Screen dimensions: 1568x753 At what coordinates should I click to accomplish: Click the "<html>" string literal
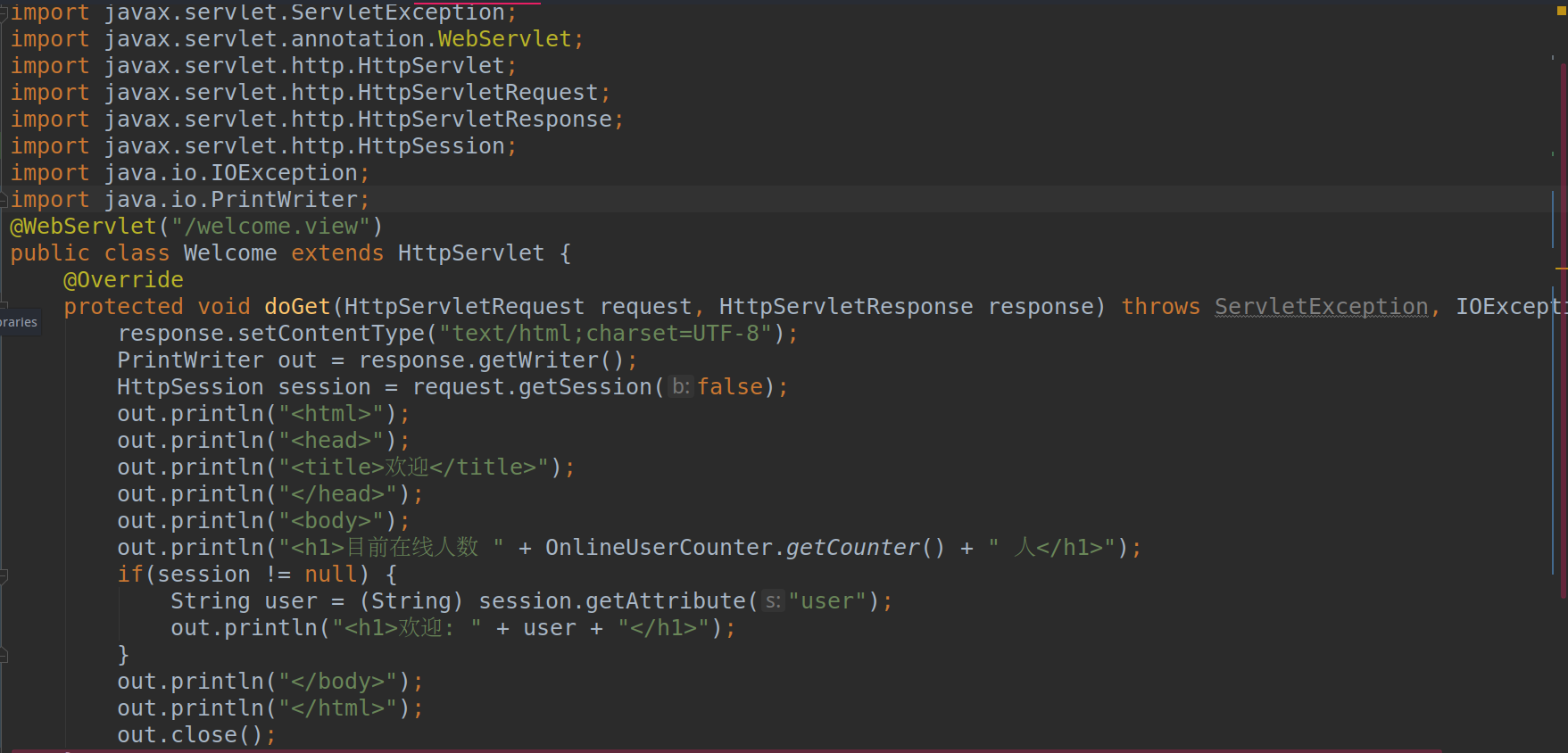pos(331,414)
